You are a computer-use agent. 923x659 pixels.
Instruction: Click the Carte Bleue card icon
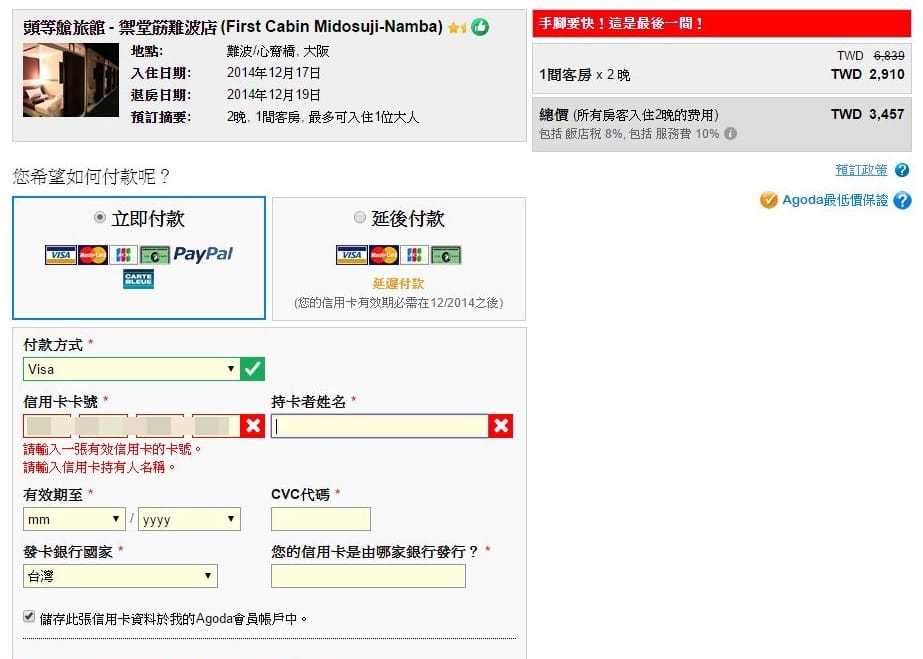pyautogui.click(x=138, y=279)
